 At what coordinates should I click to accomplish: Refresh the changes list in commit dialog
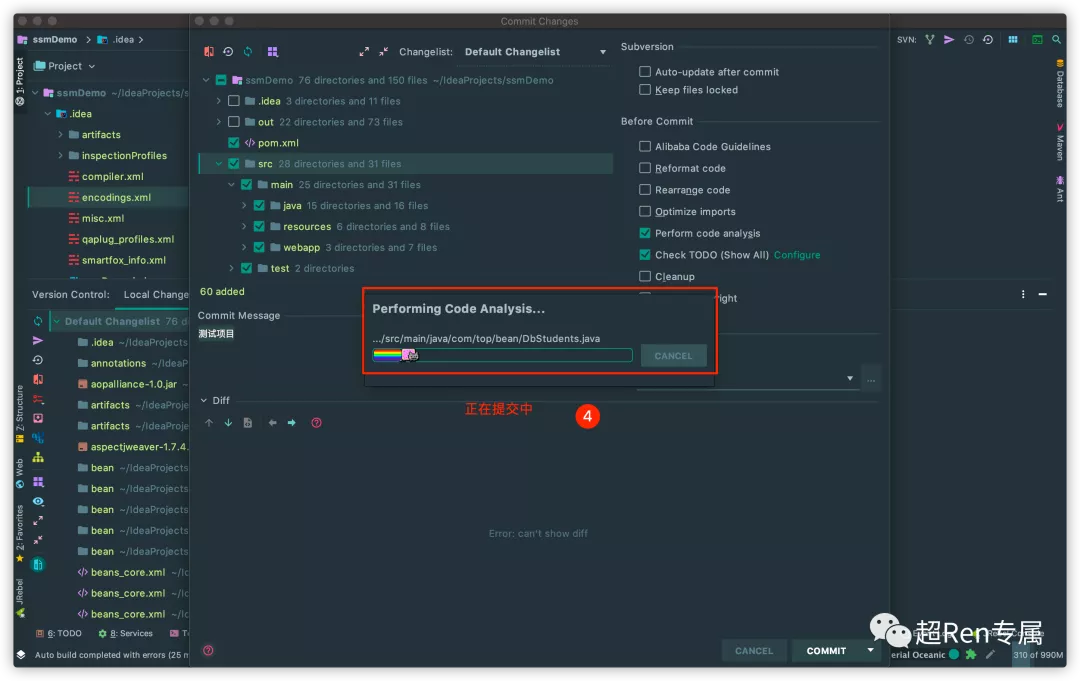point(248,52)
